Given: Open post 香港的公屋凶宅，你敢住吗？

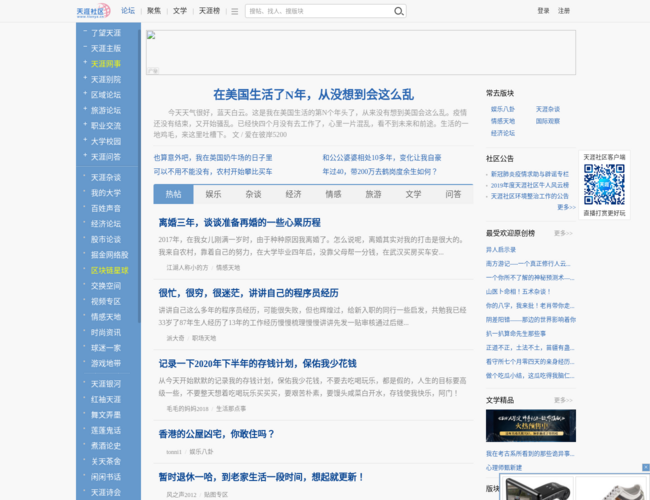Looking at the screenshot, I should [216, 434].
